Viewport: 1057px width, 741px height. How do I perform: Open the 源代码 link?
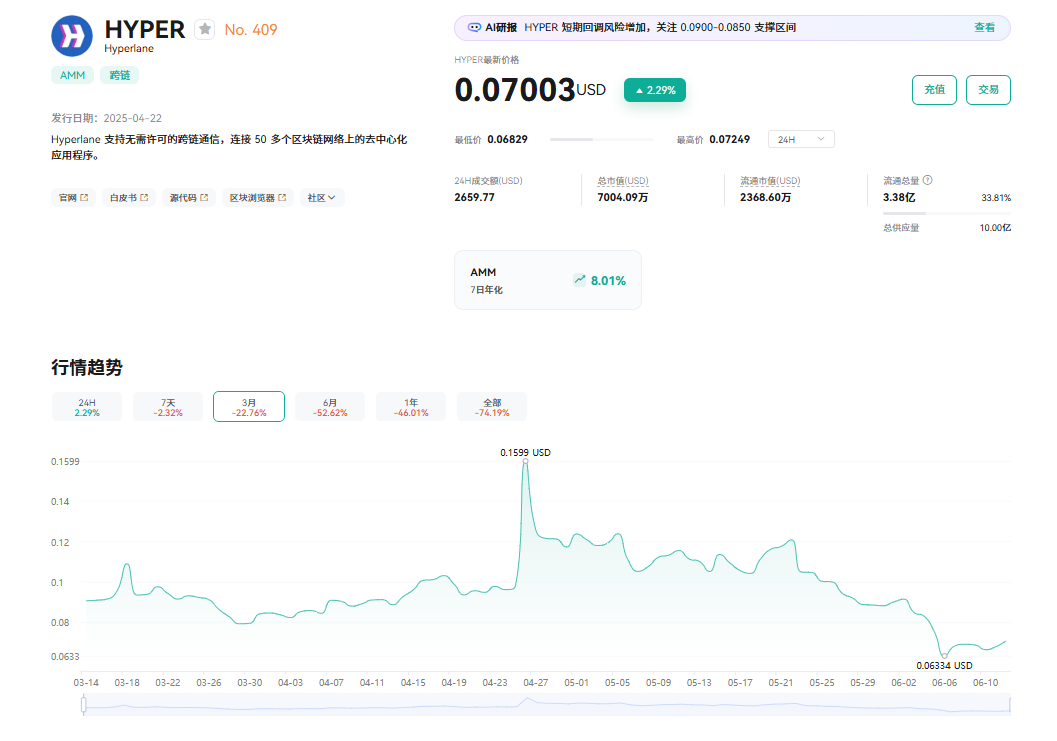(x=189, y=198)
